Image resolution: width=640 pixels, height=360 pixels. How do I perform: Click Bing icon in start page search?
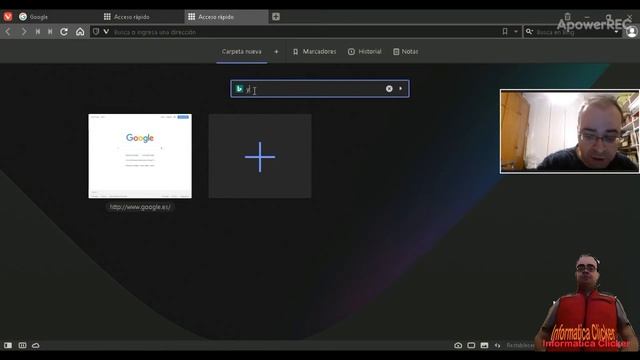239,89
